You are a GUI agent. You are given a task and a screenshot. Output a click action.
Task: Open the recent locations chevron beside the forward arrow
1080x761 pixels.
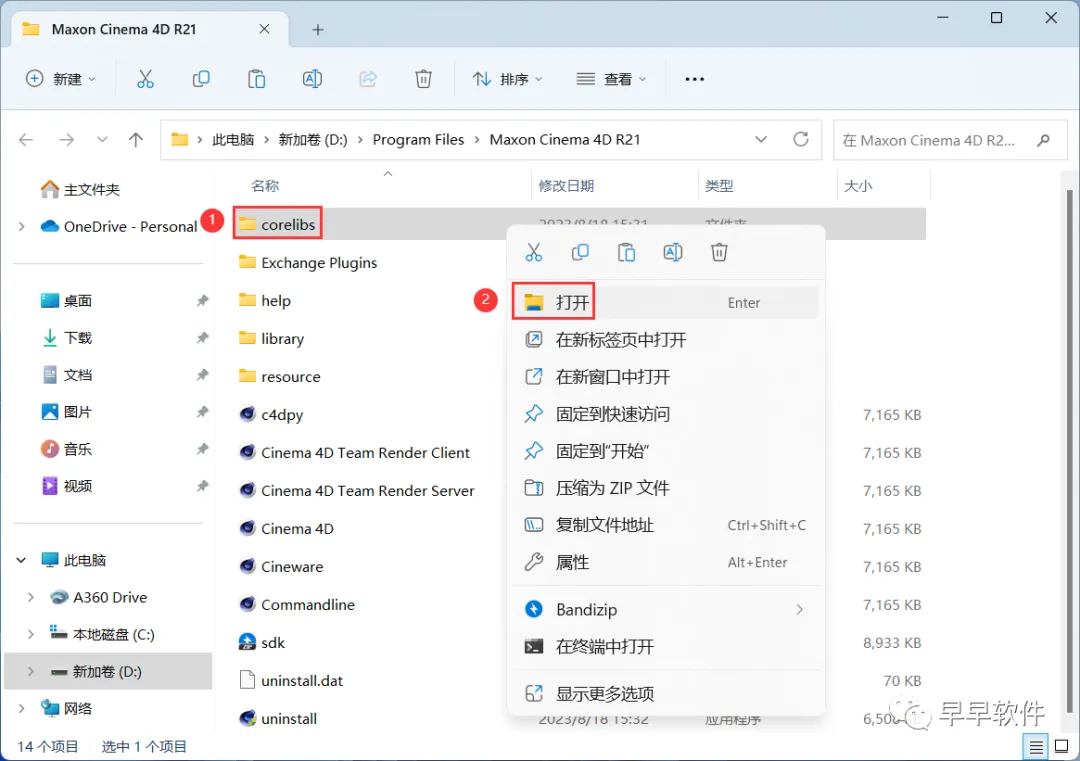point(102,140)
